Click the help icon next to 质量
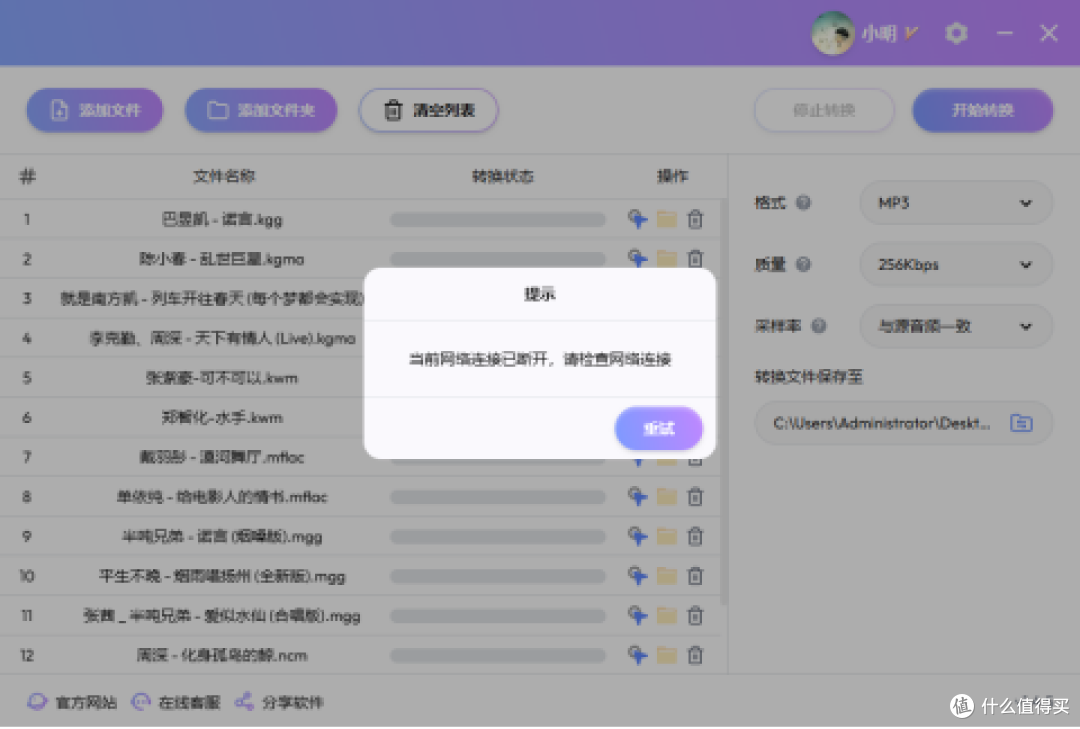 pyautogui.click(x=803, y=265)
